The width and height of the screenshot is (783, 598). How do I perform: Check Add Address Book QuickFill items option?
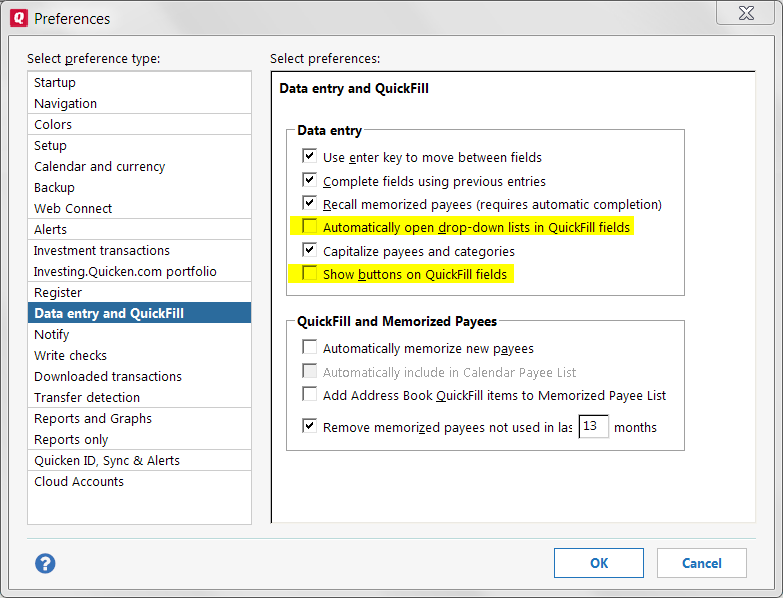point(310,394)
